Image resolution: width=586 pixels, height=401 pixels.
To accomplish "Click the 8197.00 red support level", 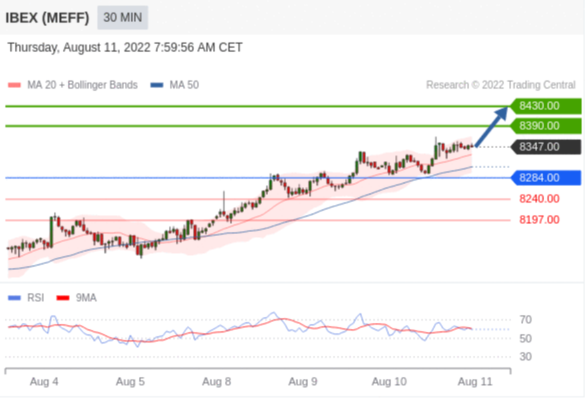I will [x=539, y=220].
